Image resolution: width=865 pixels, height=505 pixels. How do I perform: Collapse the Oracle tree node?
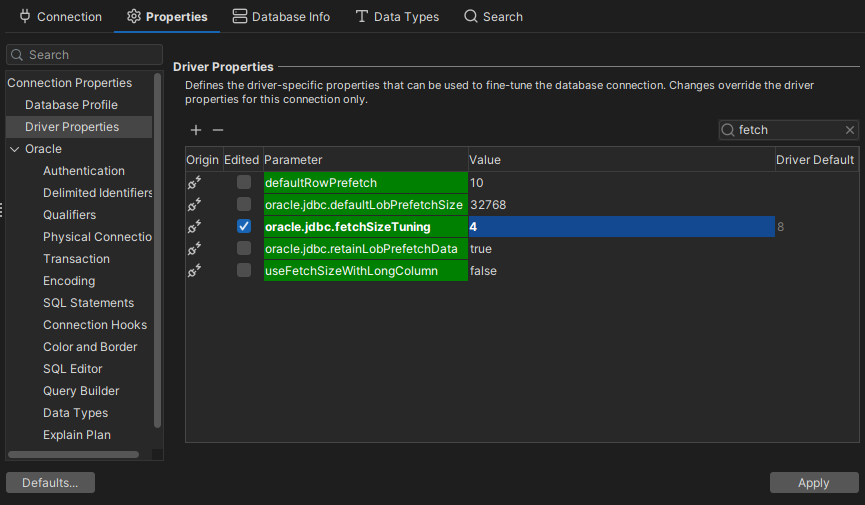click(x=14, y=149)
